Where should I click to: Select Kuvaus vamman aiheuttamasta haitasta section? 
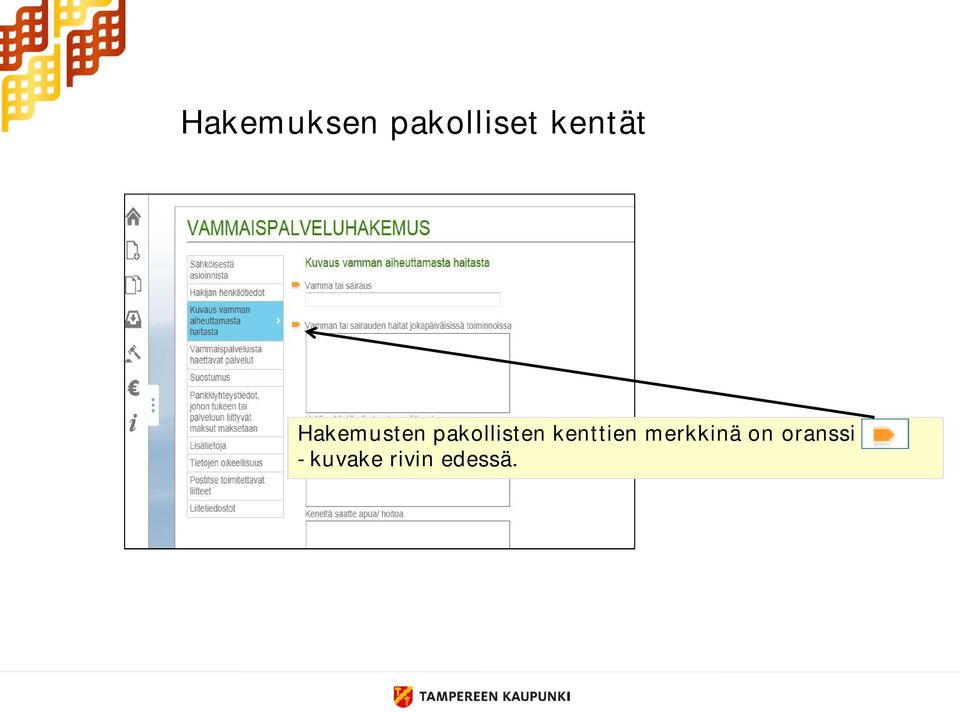235,321
